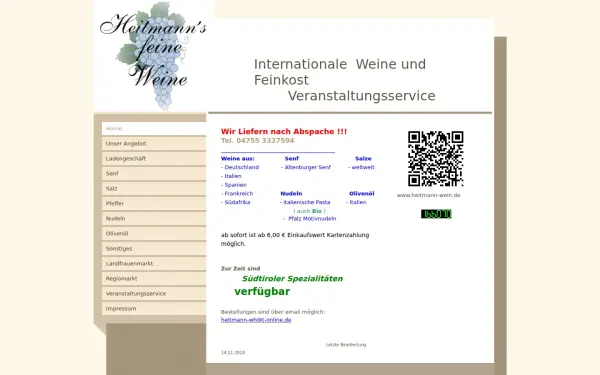Open the Sonstiges page

(x=154, y=248)
